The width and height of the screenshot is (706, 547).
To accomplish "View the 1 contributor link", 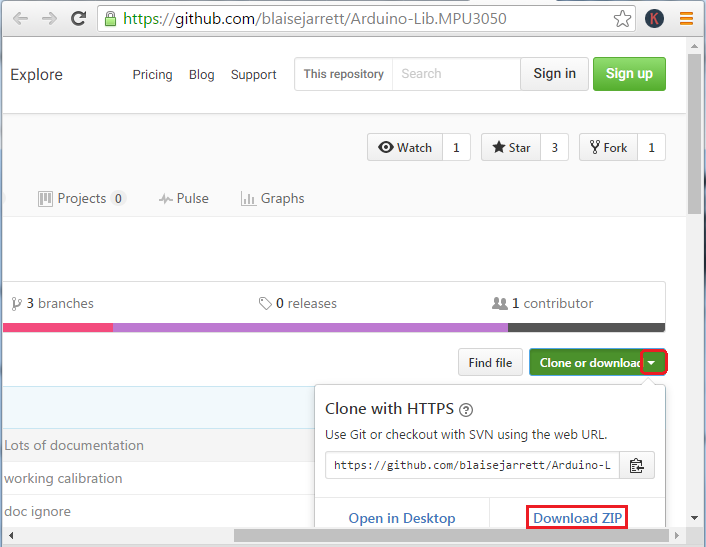I will pyautogui.click(x=543, y=303).
